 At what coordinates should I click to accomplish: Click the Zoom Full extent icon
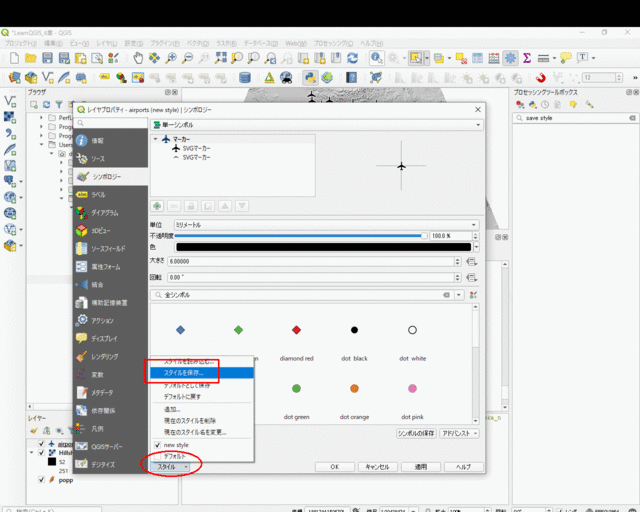[220, 58]
